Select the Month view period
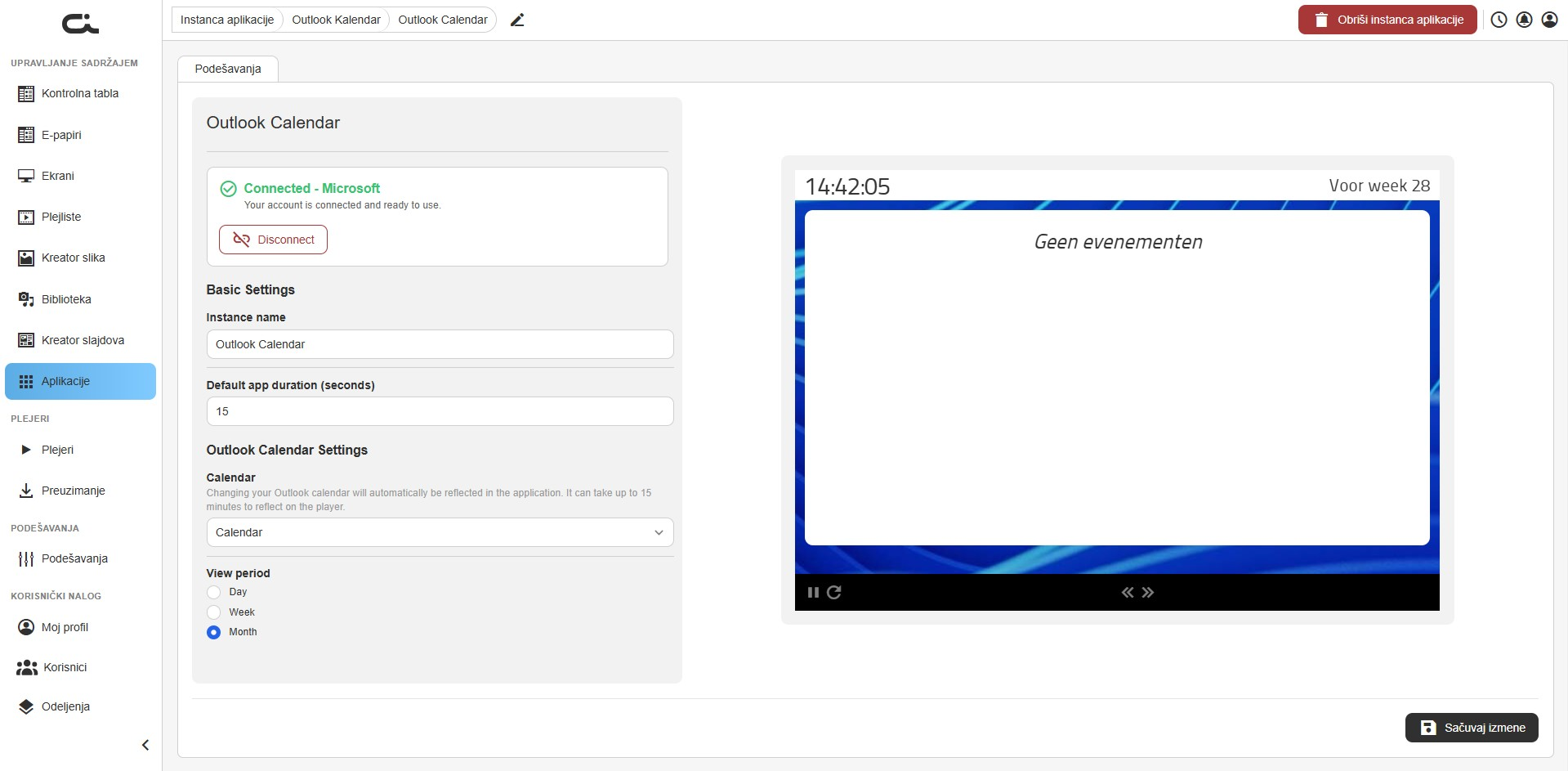1568x771 pixels. pos(214,632)
